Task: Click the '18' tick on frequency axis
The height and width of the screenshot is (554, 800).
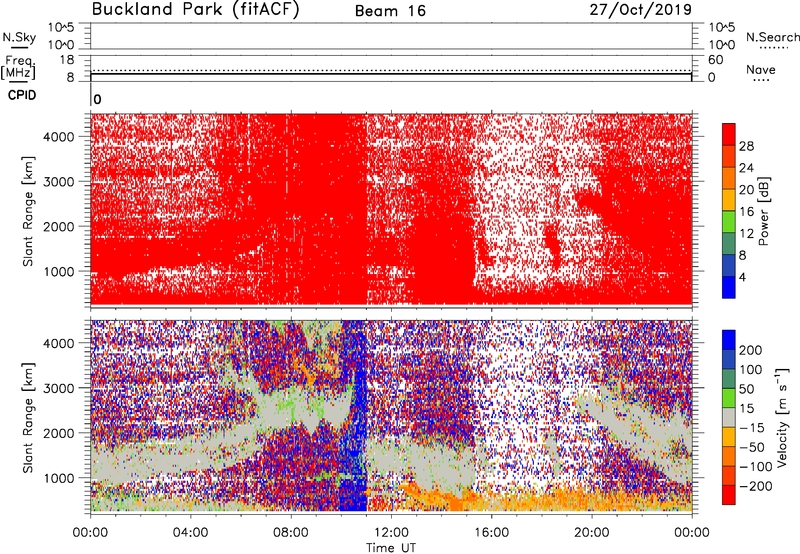Action: pyautogui.click(x=66, y=60)
